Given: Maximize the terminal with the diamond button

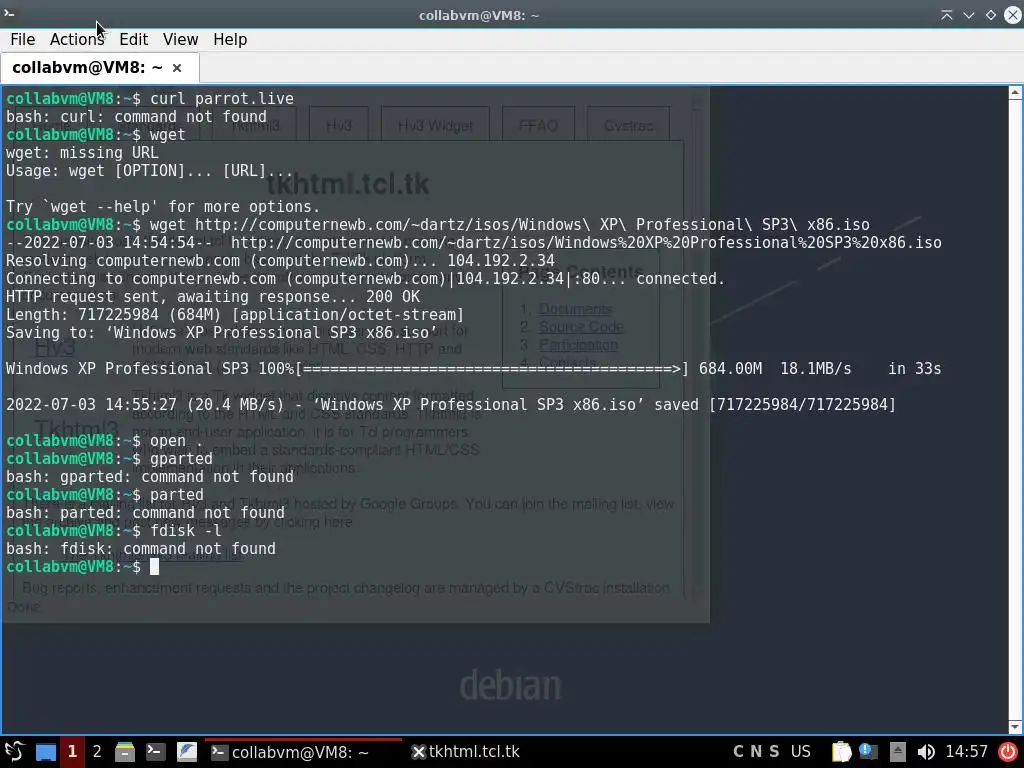Looking at the screenshot, I should point(991,15).
